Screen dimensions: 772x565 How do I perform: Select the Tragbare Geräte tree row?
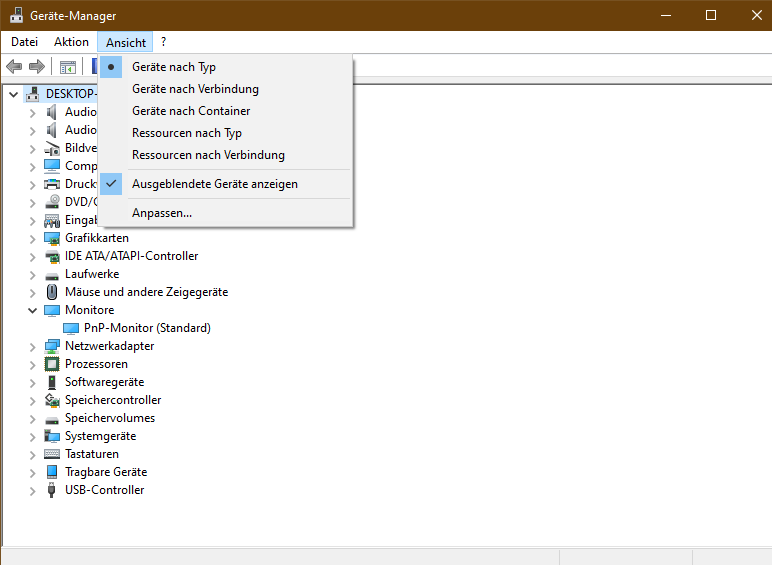coord(106,472)
